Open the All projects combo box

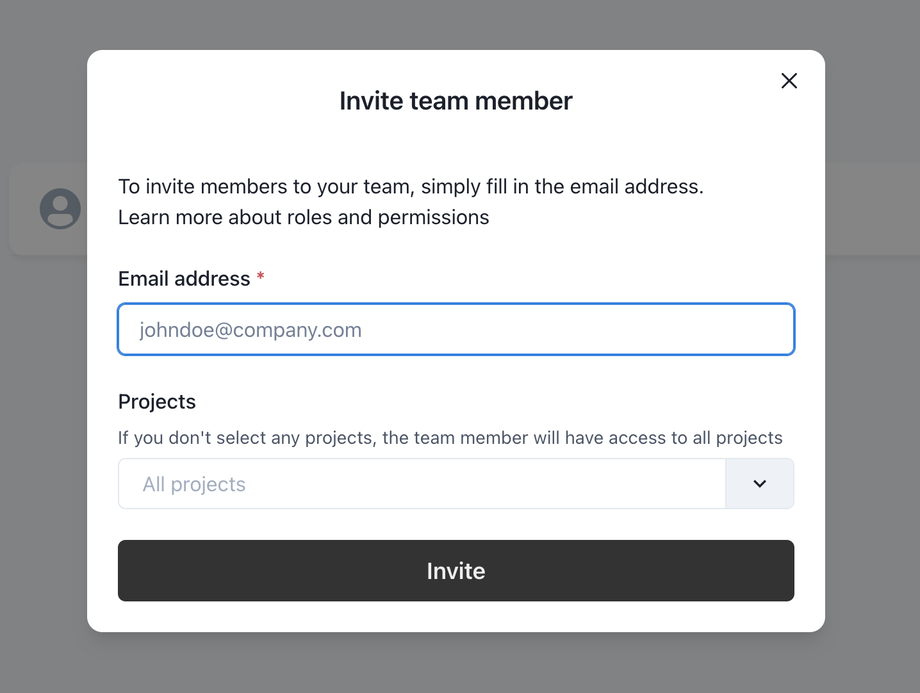tap(421, 484)
